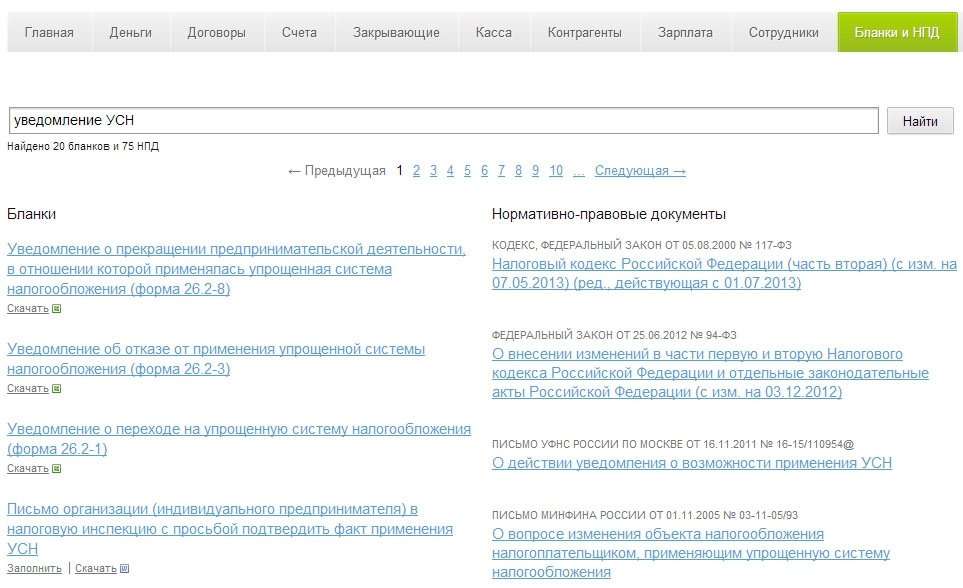The width and height of the screenshot is (963, 588).
Task: Select the Бланки и НПД tab
Action: coord(897,33)
